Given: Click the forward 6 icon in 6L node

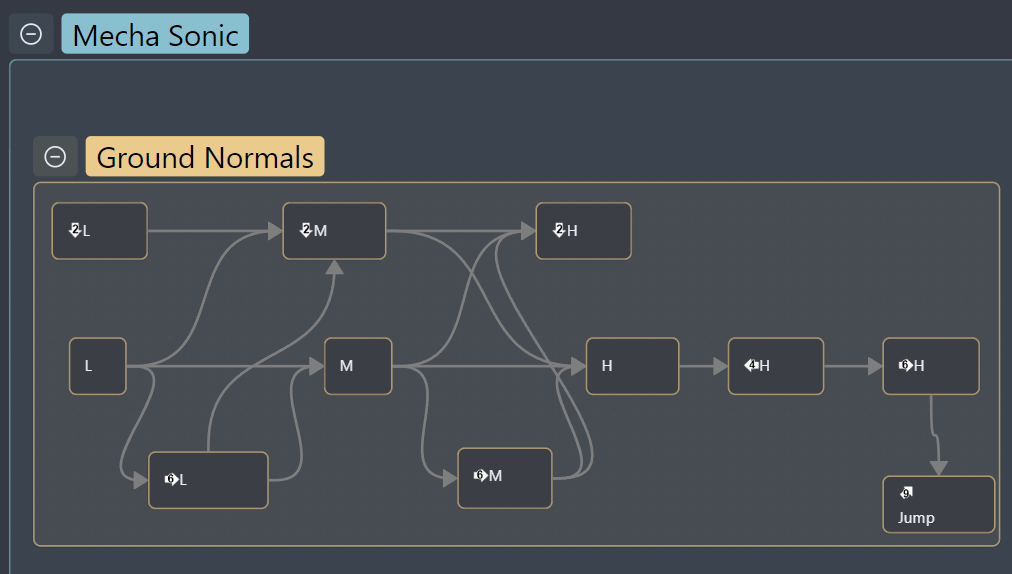Looking at the screenshot, I should coord(172,479).
